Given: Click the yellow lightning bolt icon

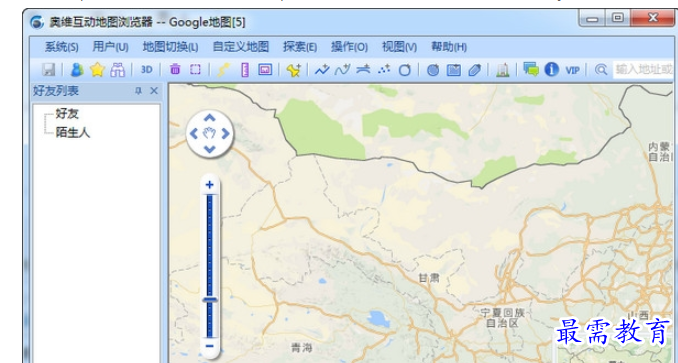Looking at the screenshot, I should click(223, 70).
